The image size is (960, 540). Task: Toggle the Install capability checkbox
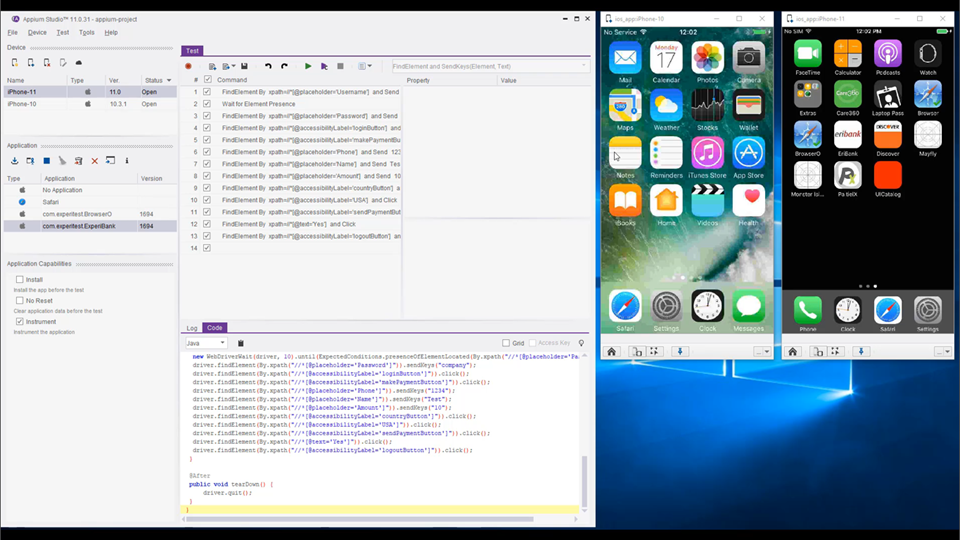(20, 279)
